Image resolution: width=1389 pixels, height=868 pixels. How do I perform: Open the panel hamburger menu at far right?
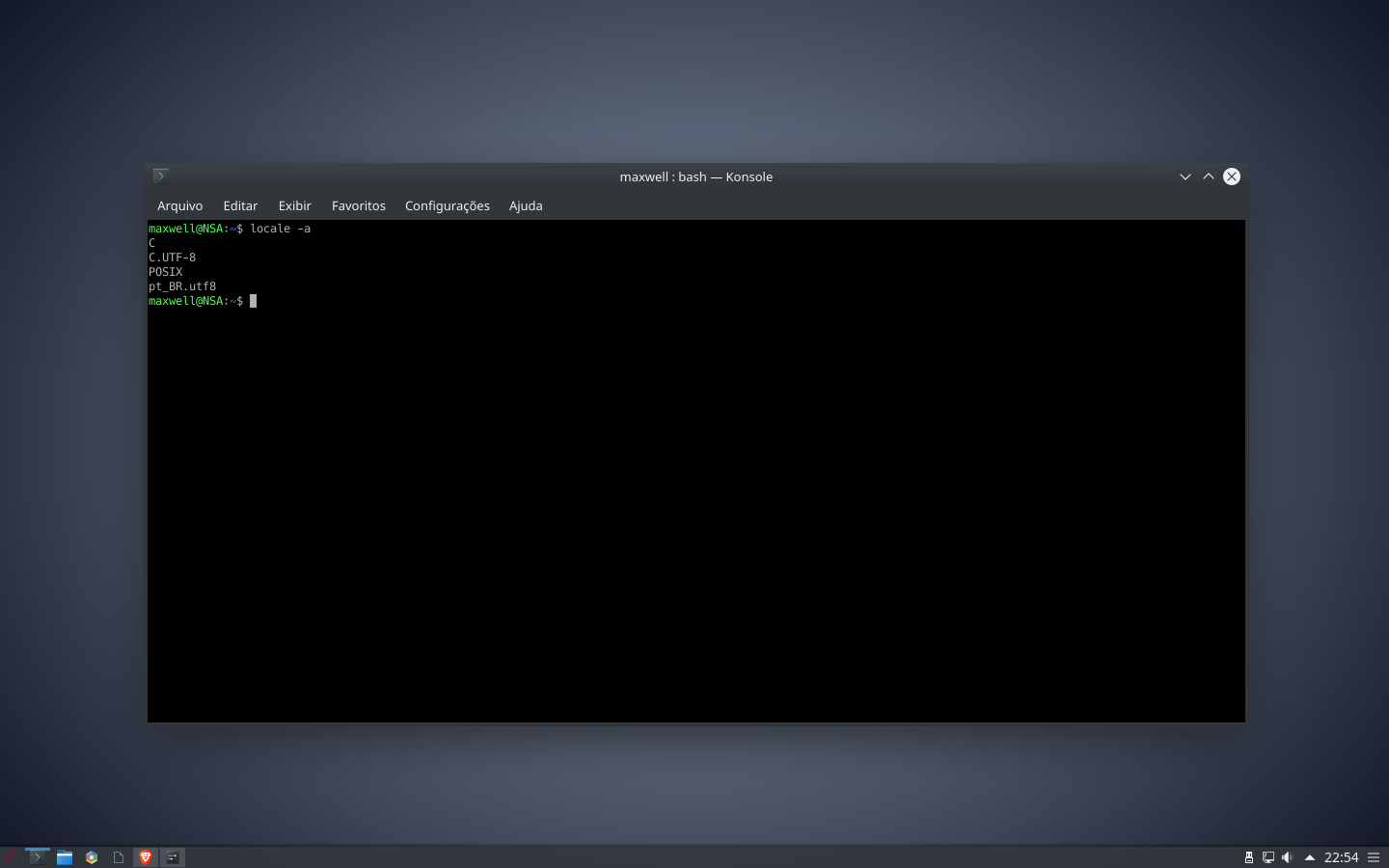(1374, 856)
